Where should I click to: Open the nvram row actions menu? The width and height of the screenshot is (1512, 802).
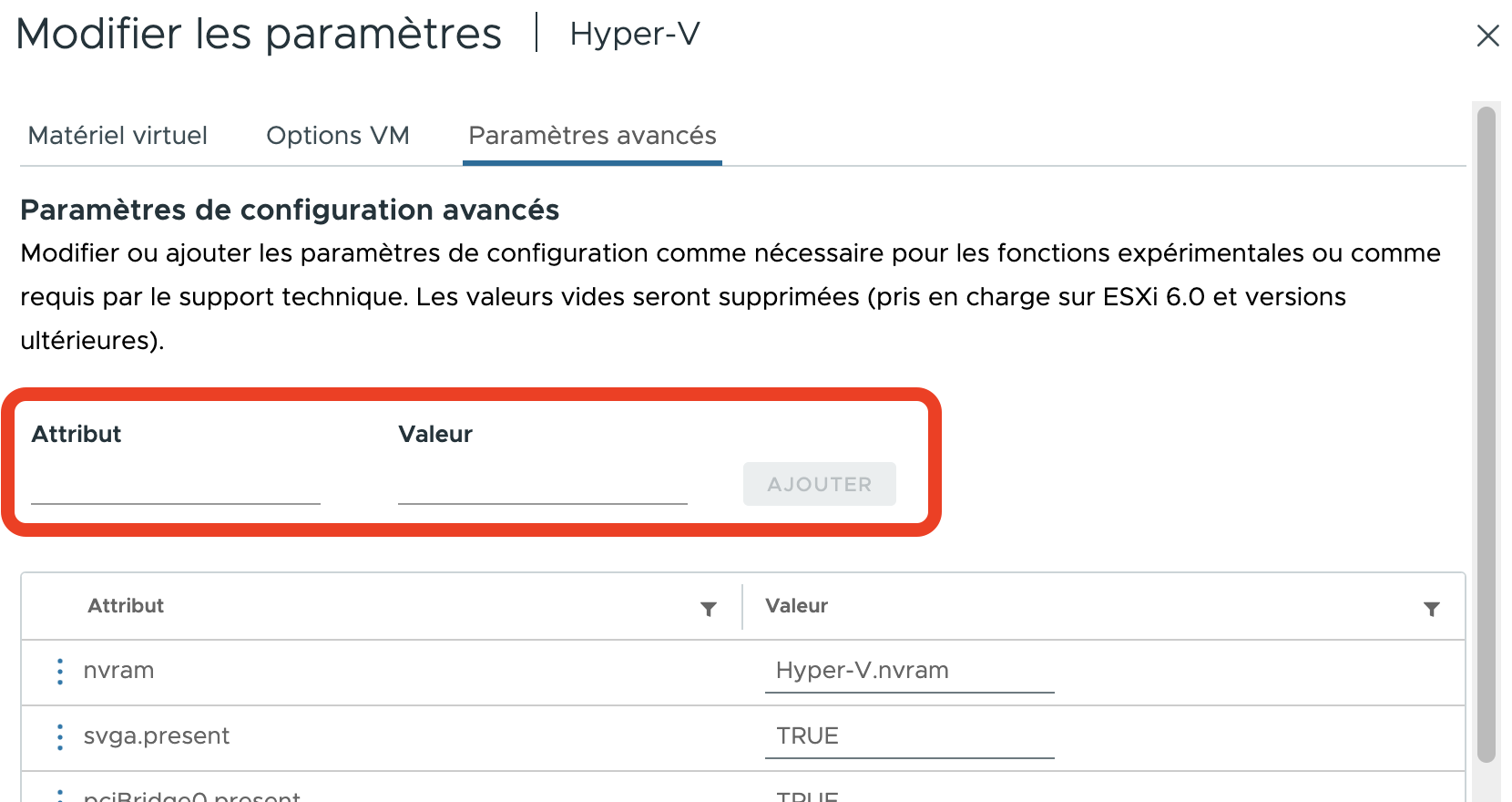pyautogui.click(x=60, y=671)
